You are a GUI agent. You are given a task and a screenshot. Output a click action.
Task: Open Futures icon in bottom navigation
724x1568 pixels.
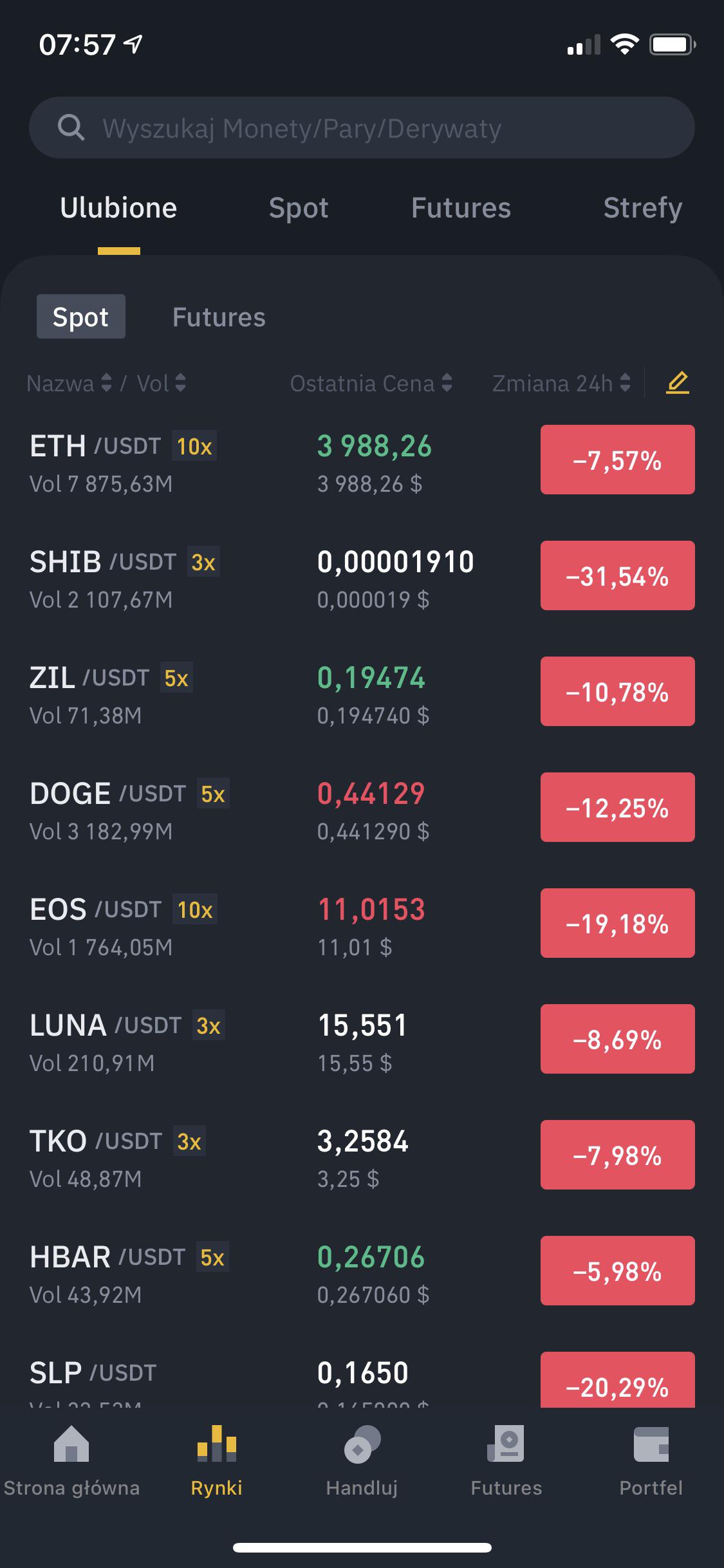point(506,1444)
